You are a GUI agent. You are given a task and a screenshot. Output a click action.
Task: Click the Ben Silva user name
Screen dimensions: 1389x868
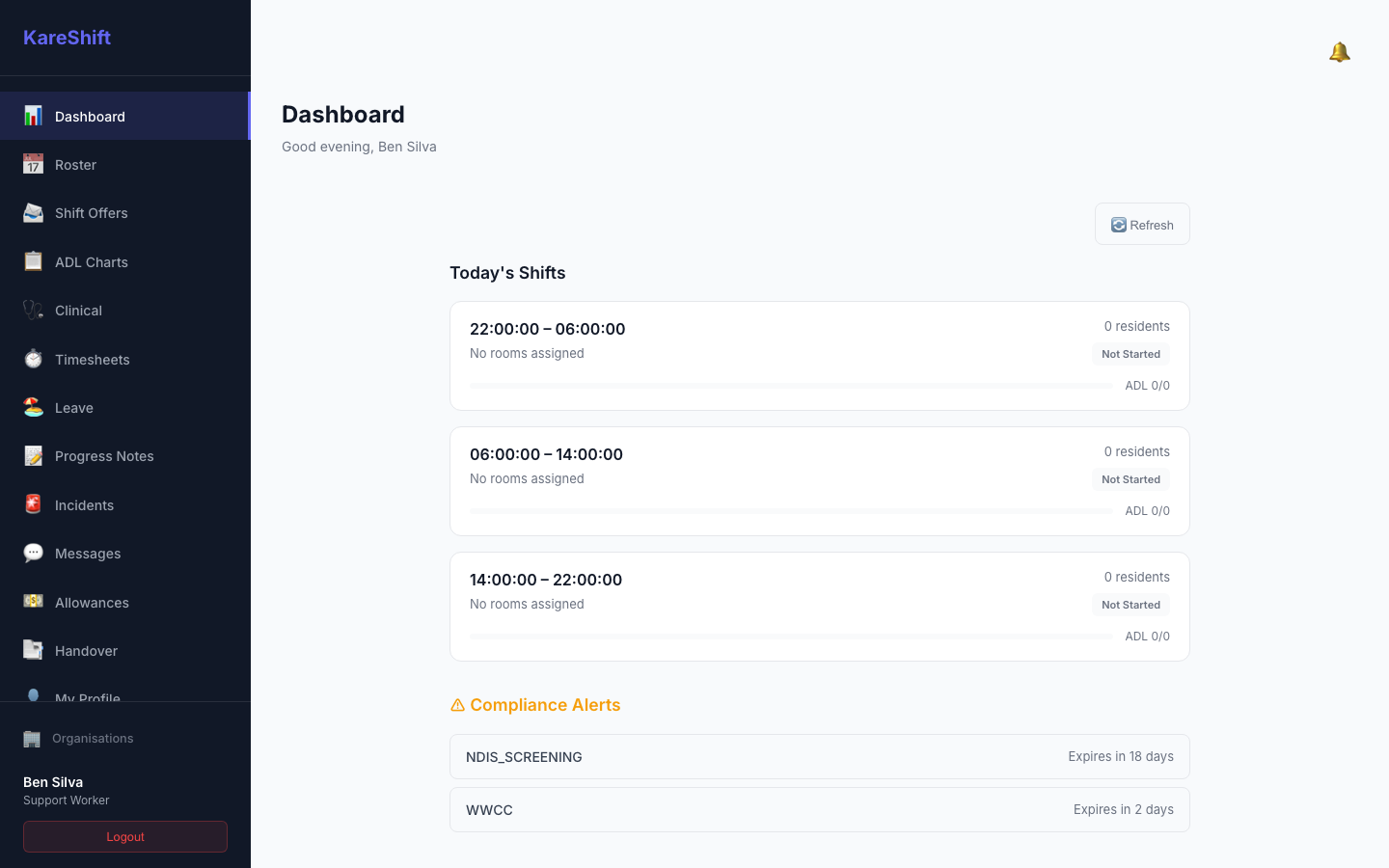(53, 782)
